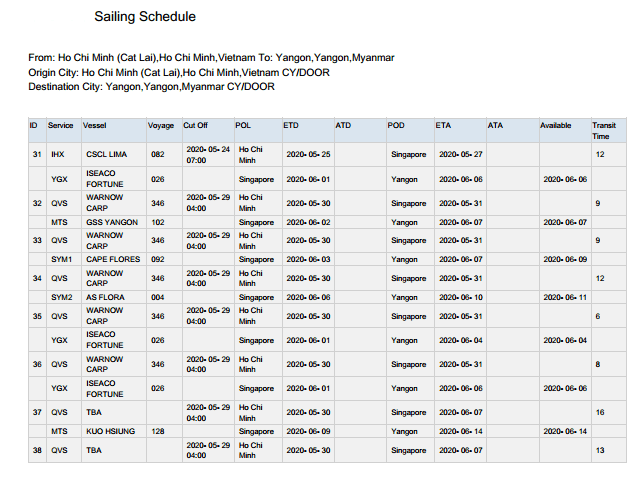Click transit time value 16
Image resolution: width=644 pixels, height=485 pixels.
tap(600, 412)
